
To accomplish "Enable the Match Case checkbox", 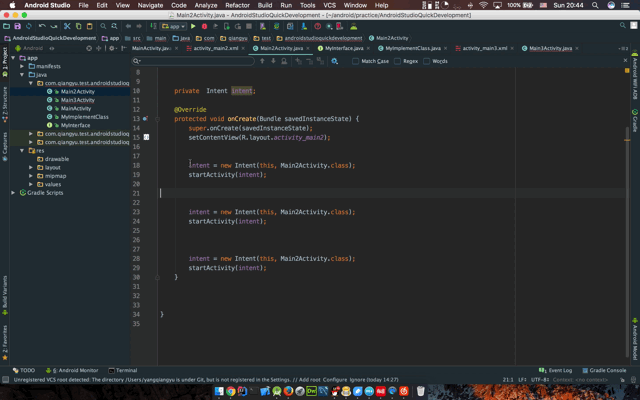I will (357, 61).
